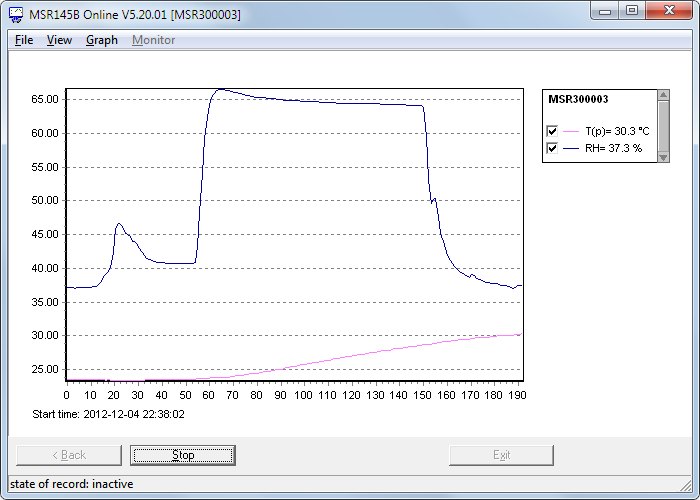Select the MSR300003 legend heading

click(x=578, y=100)
